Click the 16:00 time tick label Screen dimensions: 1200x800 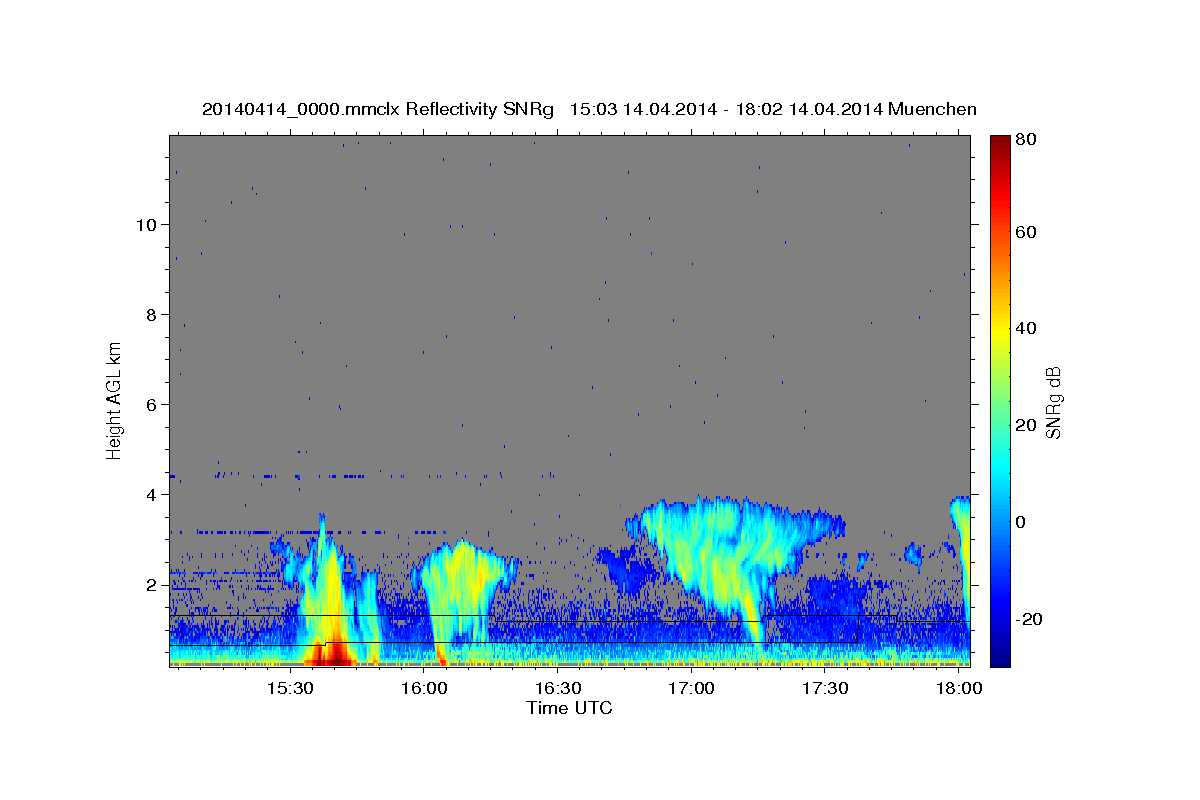[x=424, y=689]
